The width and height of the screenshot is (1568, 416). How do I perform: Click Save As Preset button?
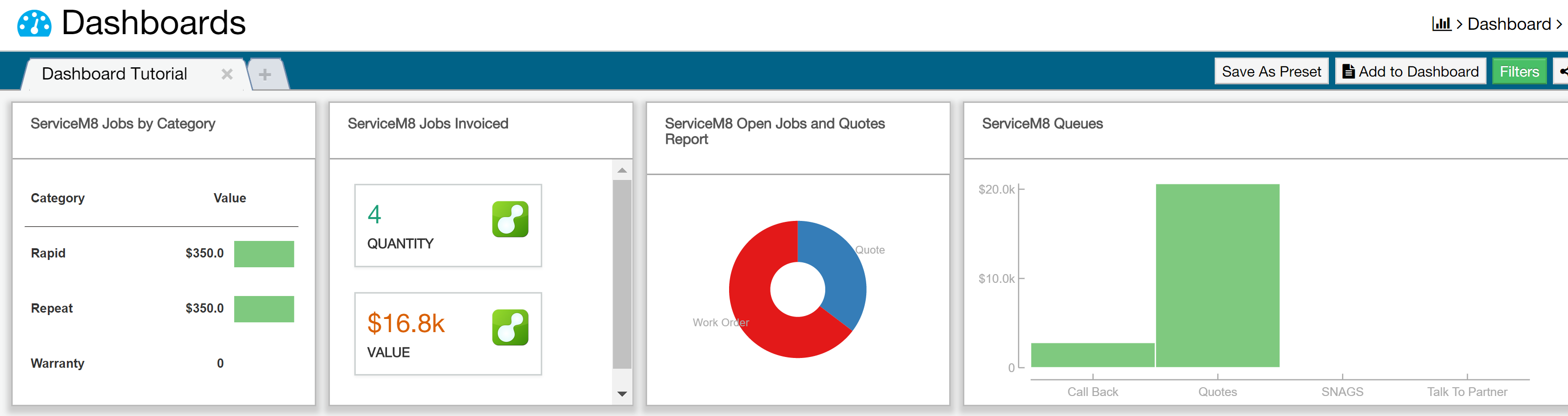1271,72
